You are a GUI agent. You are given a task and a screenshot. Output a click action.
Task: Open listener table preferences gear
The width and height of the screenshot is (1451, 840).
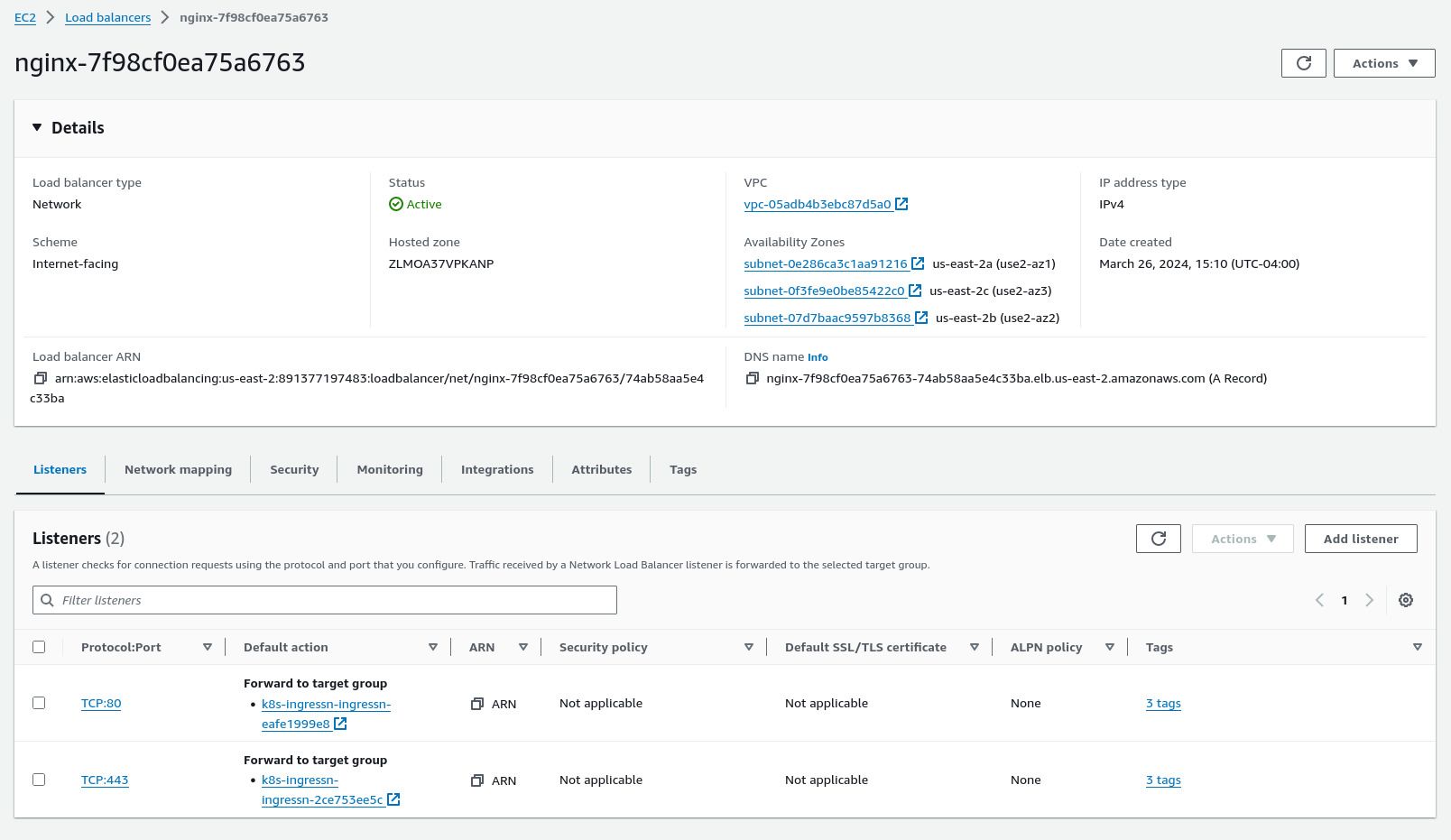[x=1405, y=600]
